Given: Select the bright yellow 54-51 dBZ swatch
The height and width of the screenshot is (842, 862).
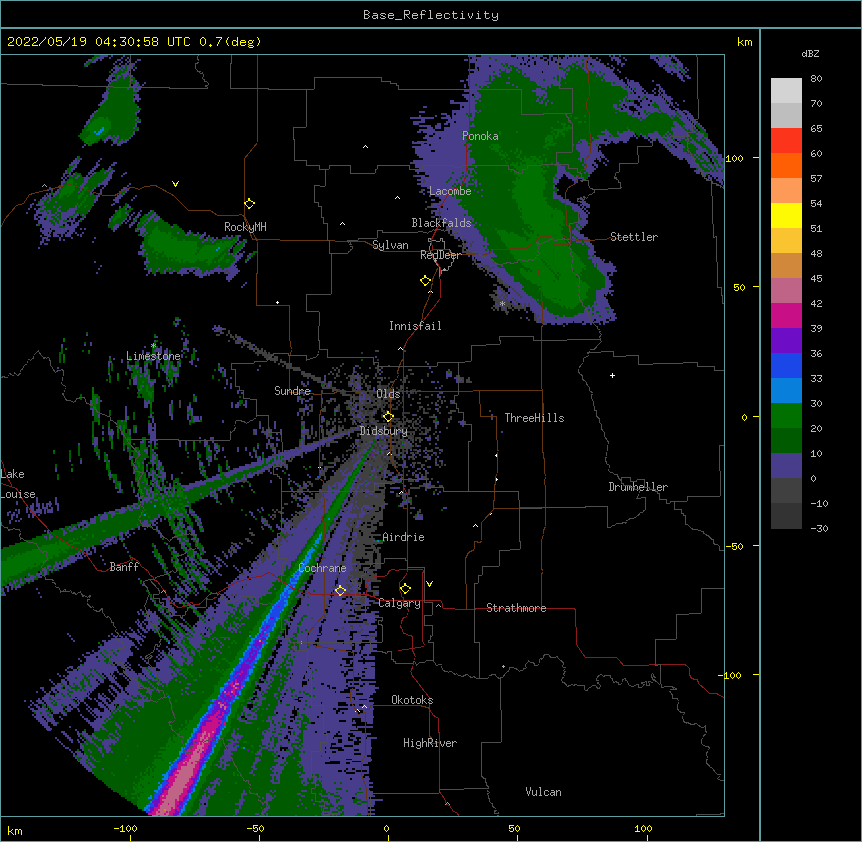Looking at the screenshot, I should coord(786,215).
